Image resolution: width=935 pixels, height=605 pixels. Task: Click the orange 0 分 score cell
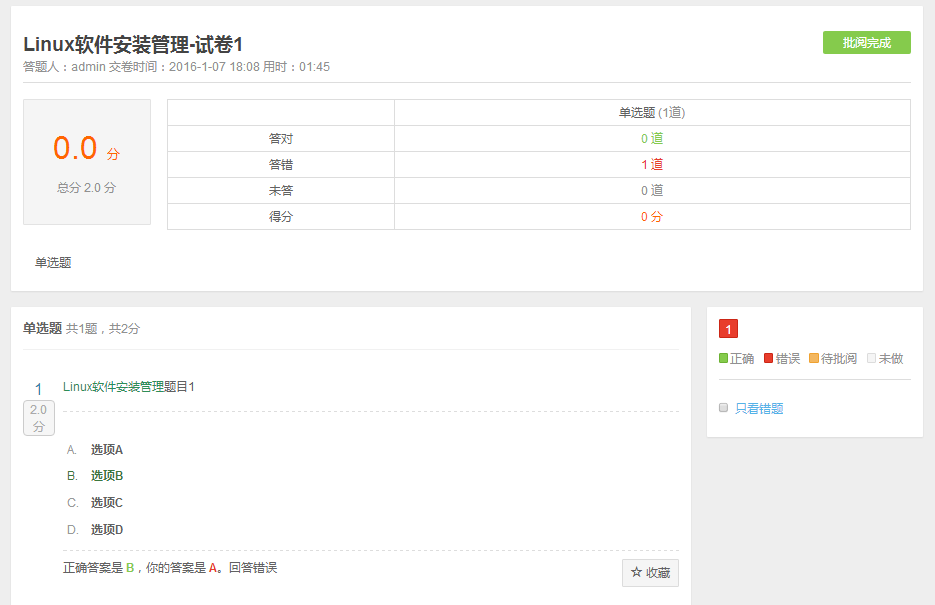click(652, 217)
